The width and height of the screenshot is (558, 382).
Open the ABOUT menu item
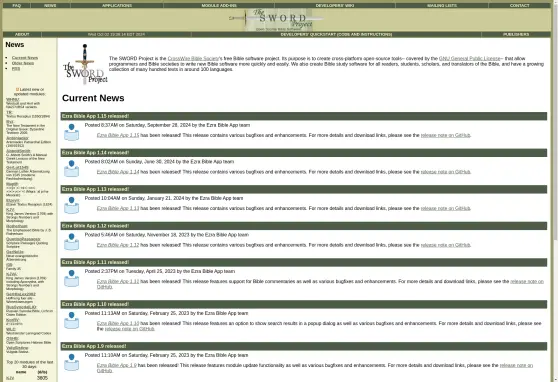pyautogui.click(x=22, y=35)
